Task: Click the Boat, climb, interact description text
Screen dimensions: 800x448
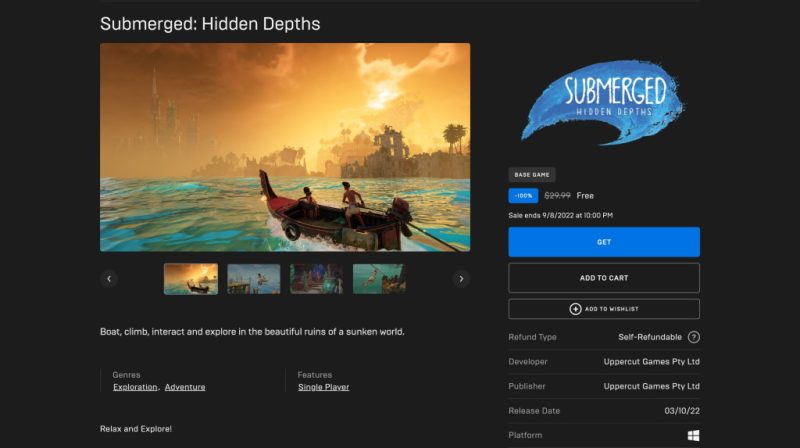Action: coord(252,332)
